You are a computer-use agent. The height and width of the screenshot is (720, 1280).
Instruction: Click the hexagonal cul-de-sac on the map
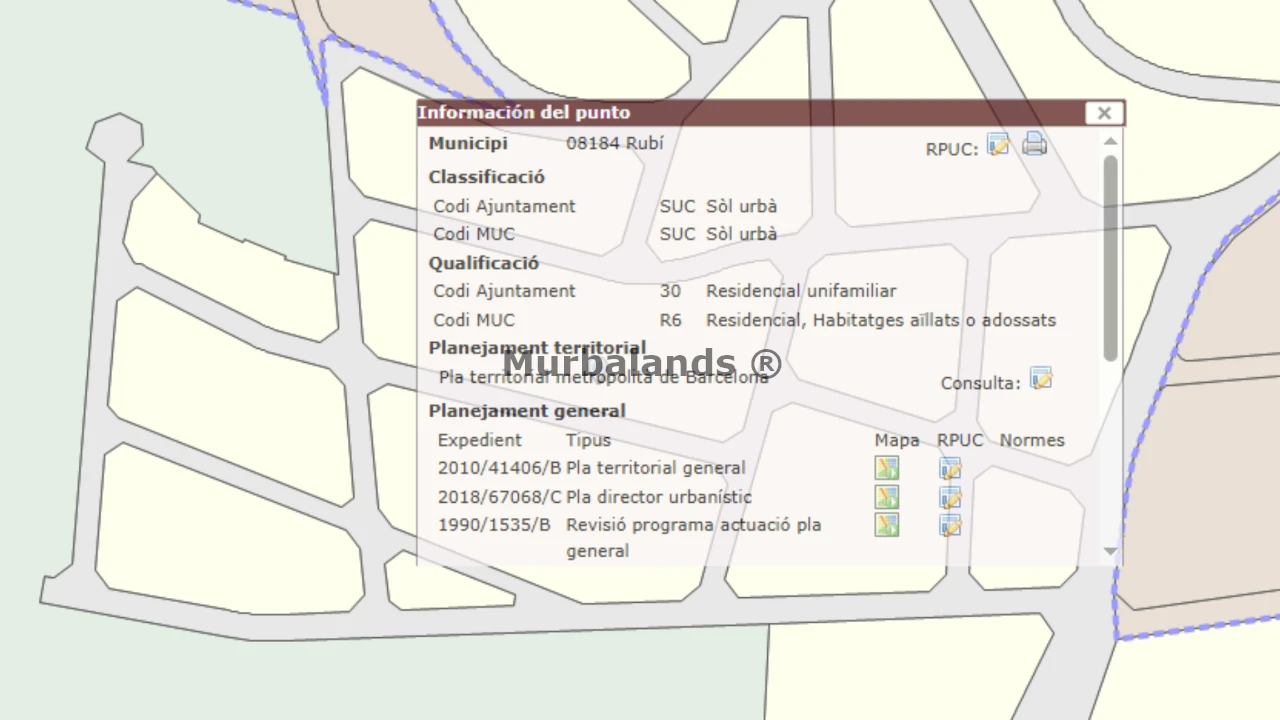click(115, 138)
